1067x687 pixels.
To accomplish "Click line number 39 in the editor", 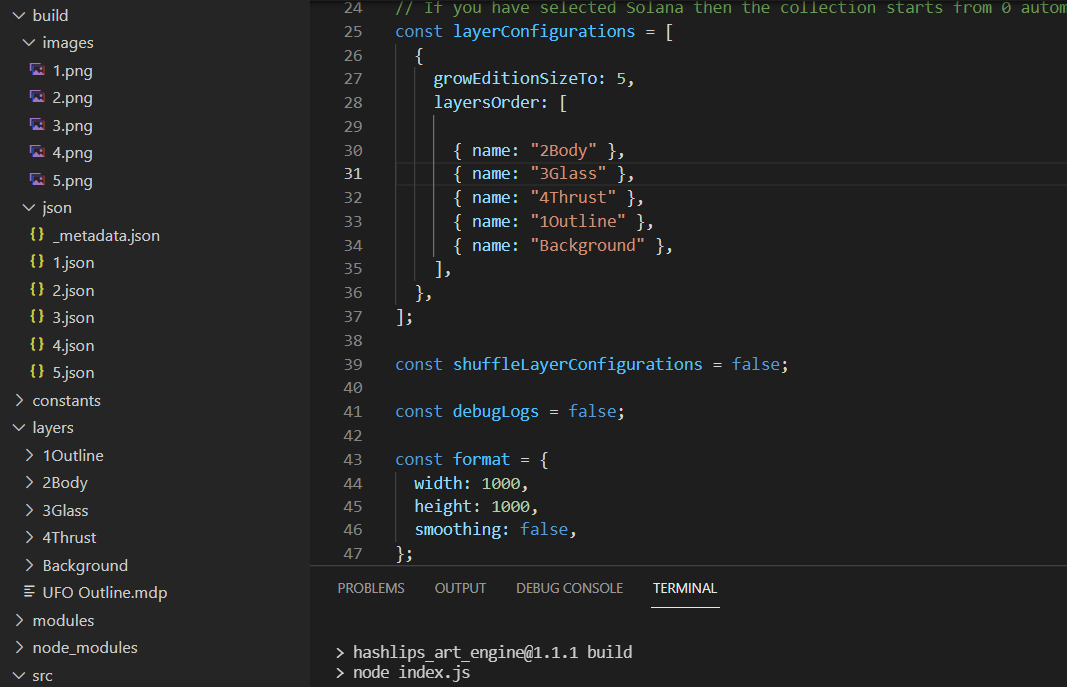I will pyautogui.click(x=353, y=364).
